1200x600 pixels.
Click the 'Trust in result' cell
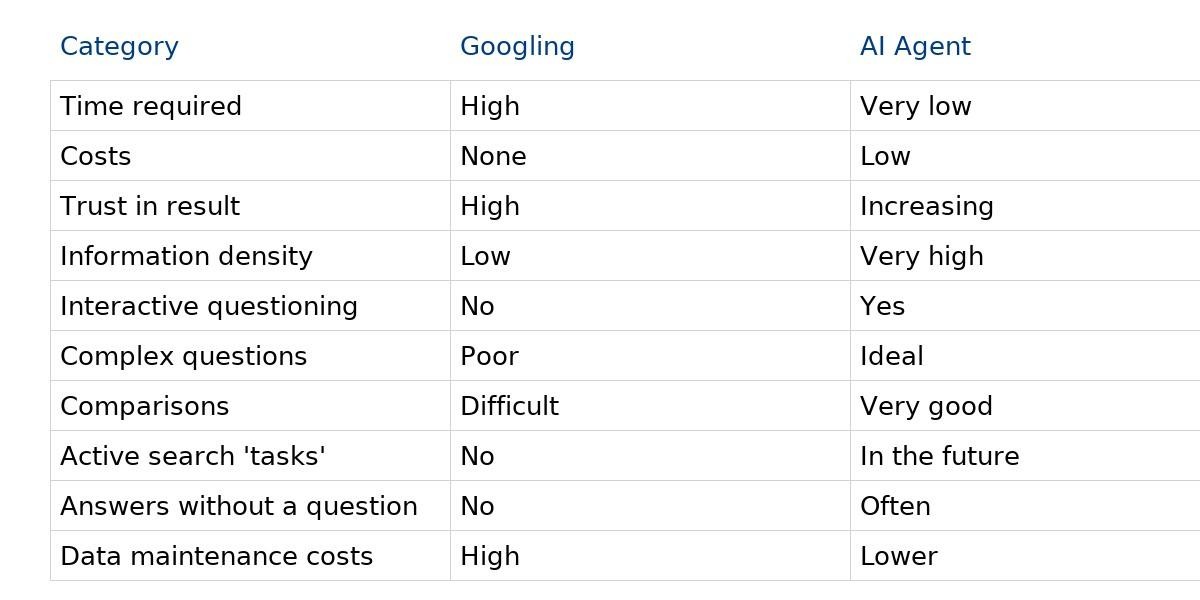pos(150,206)
